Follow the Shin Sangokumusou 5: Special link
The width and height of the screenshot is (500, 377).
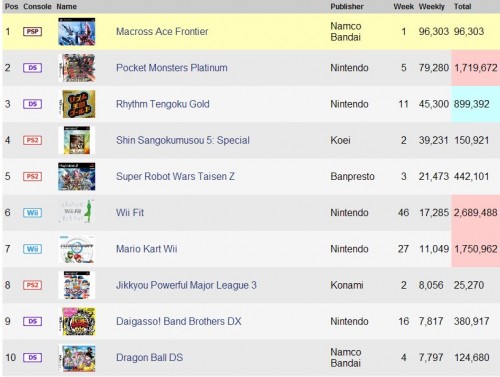[183, 140]
